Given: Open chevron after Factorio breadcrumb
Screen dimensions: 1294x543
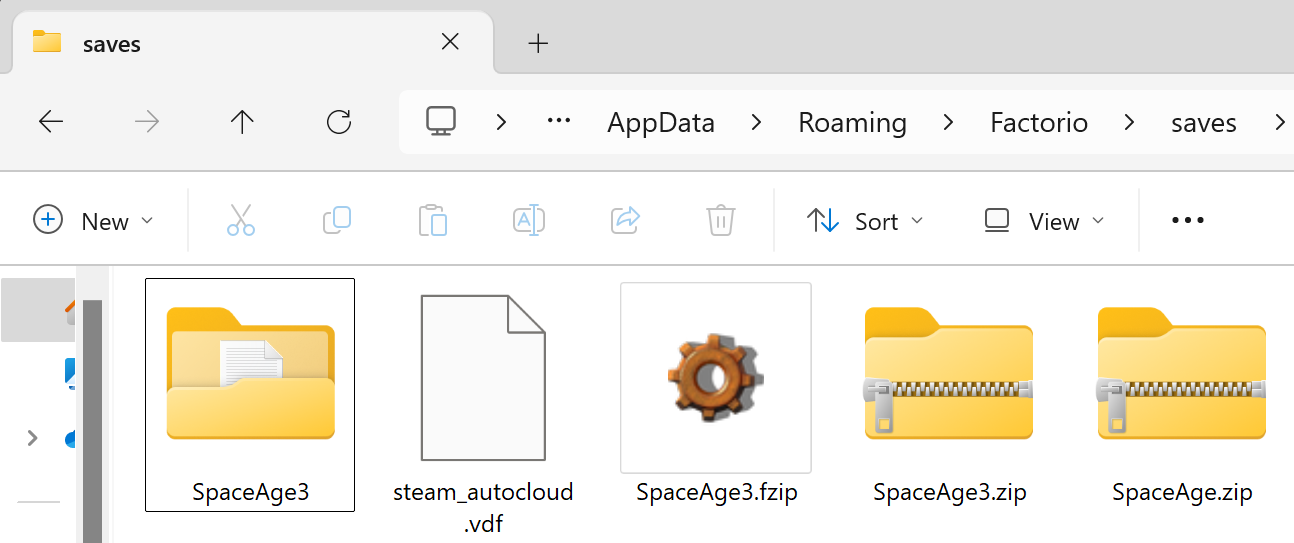Looking at the screenshot, I should (x=1130, y=122).
